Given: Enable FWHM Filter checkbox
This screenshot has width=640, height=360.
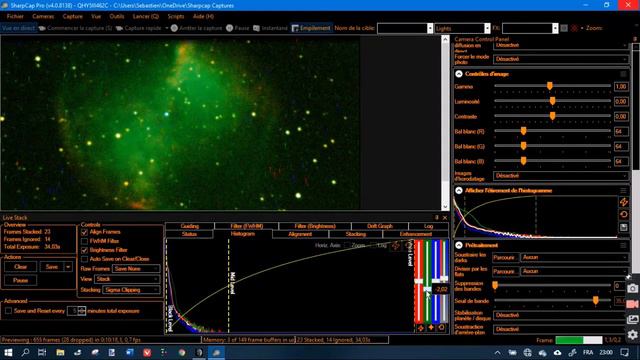Looking at the screenshot, I should [x=84, y=241].
